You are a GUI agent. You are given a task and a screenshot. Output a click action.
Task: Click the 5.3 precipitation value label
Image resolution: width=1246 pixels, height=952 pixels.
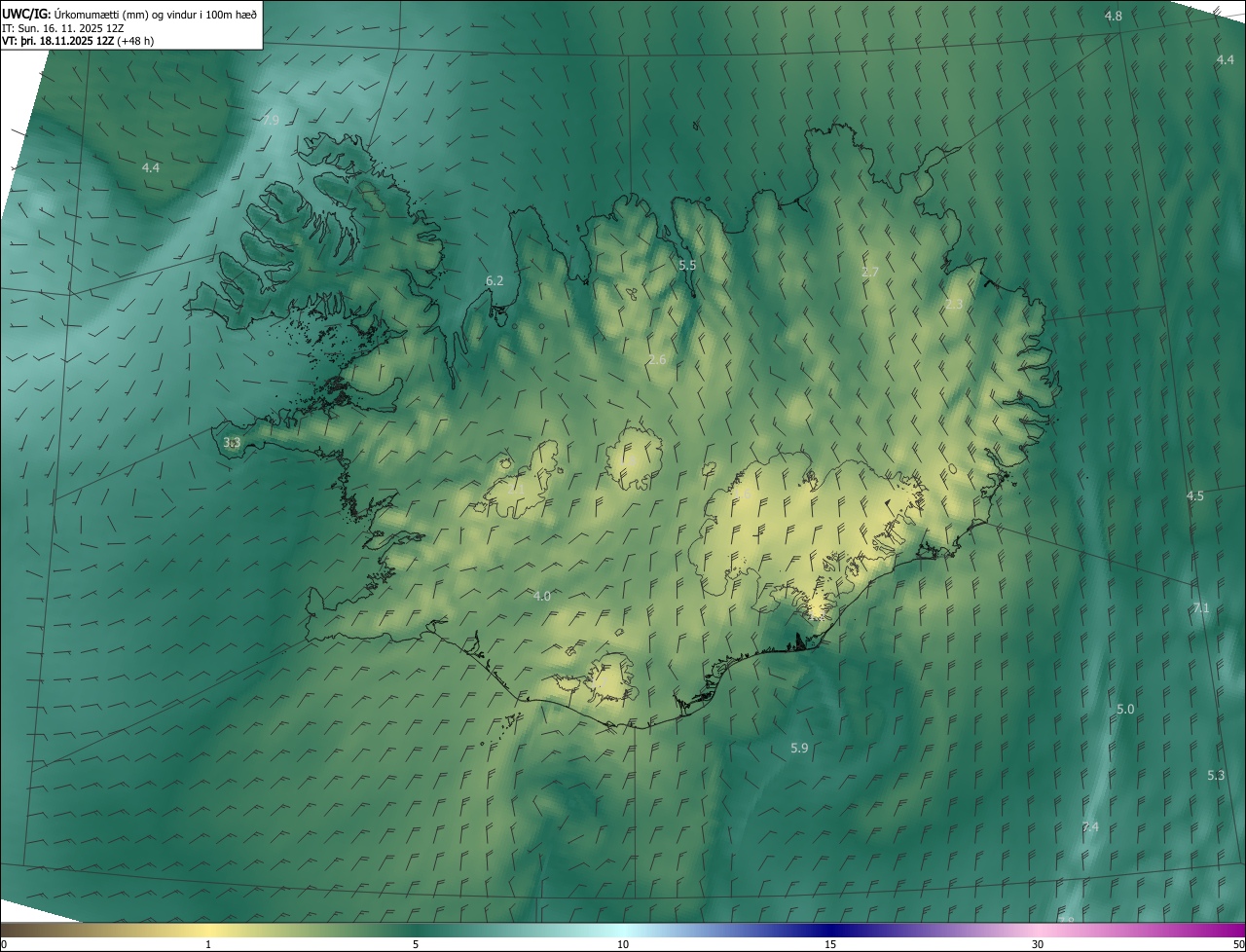pyautogui.click(x=1216, y=775)
